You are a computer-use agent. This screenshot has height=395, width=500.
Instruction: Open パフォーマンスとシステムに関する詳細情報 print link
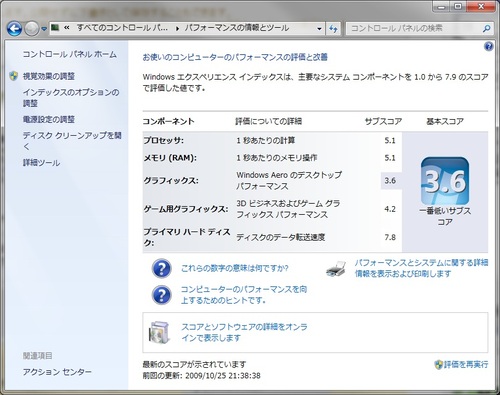(x=421, y=268)
